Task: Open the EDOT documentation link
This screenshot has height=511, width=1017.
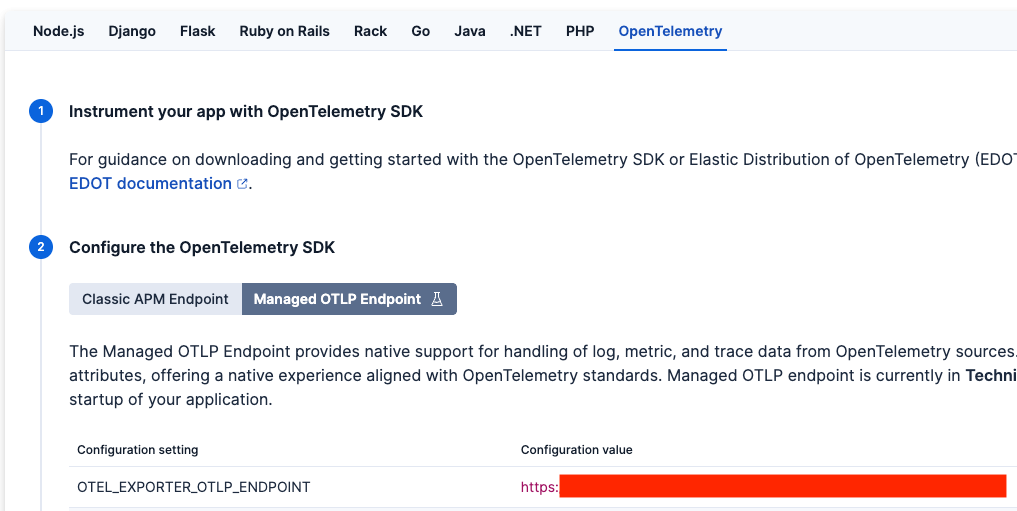Action: [150, 184]
